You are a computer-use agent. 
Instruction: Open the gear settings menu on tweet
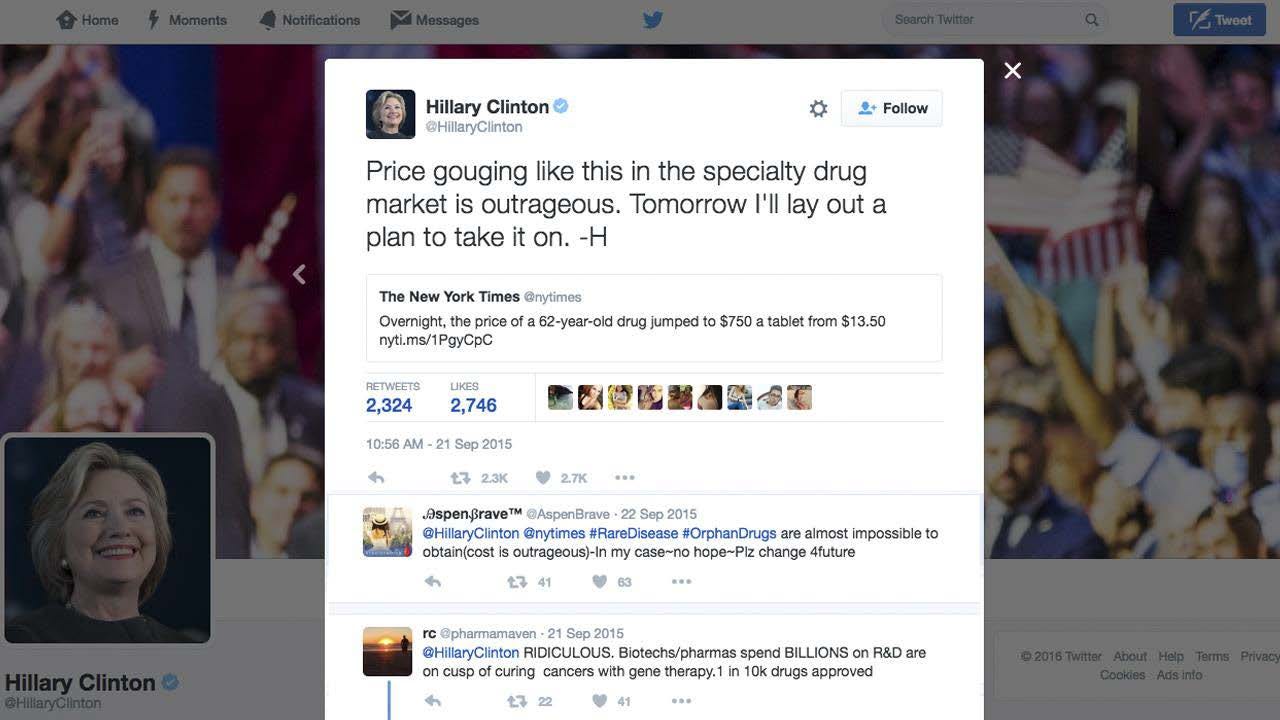pyautogui.click(x=818, y=109)
